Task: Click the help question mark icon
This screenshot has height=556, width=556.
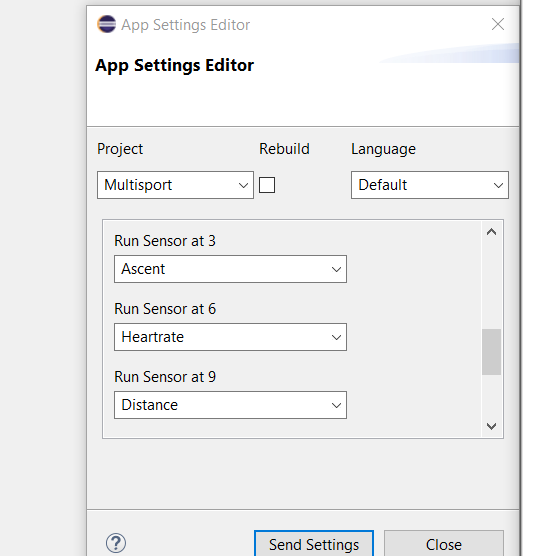Action: pos(116,543)
